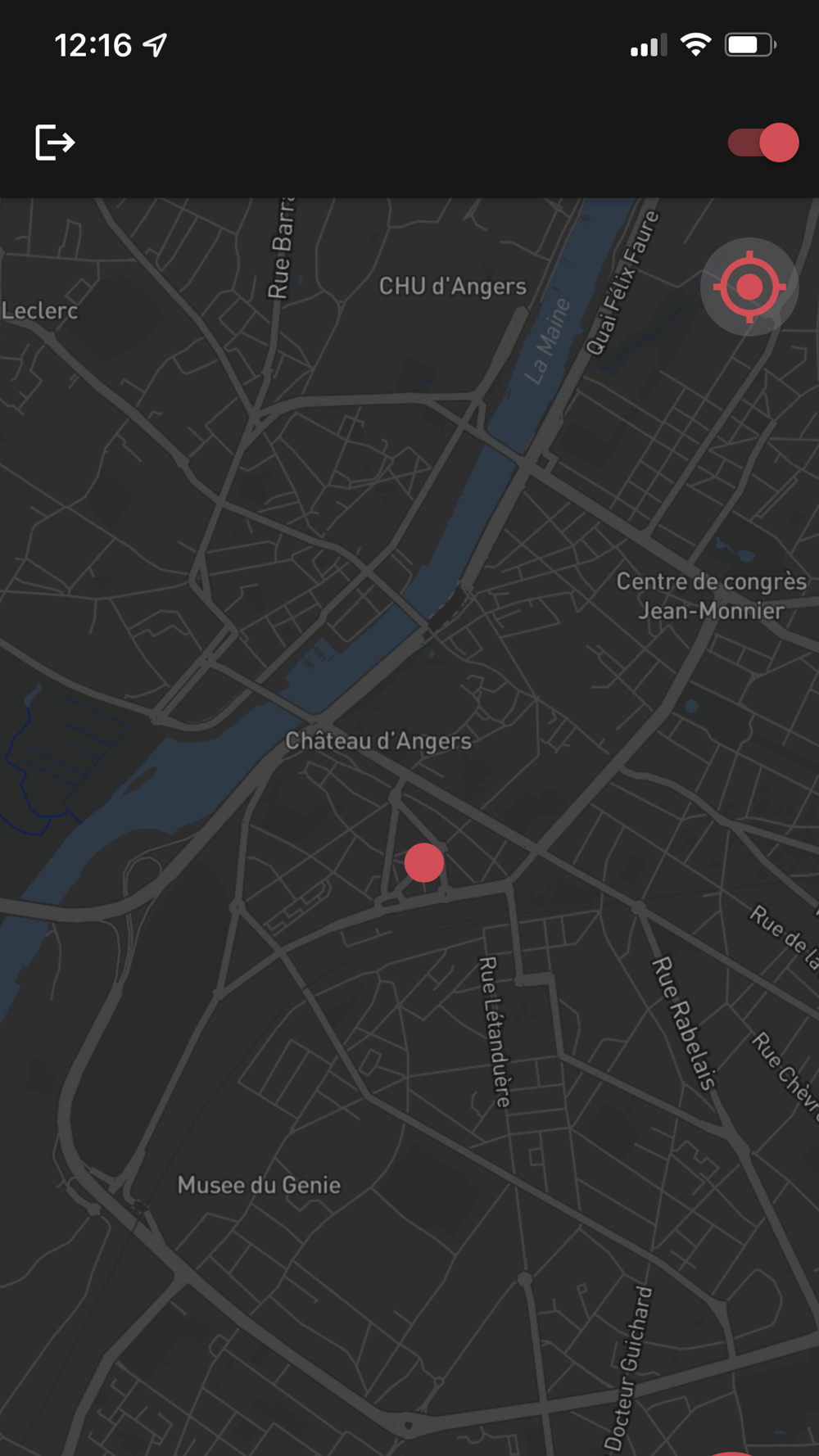Image resolution: width=819 pixels, height=1456 pixels.
Task: Tap the Rue Rabelais street label
Action: pos(685,1024)
